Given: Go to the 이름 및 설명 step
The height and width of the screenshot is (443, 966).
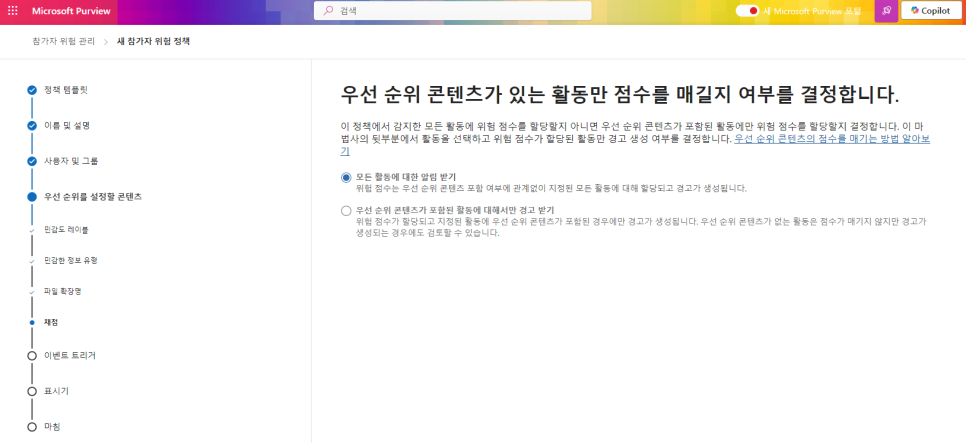Looking at the screenshot, I should coord(67,126).
